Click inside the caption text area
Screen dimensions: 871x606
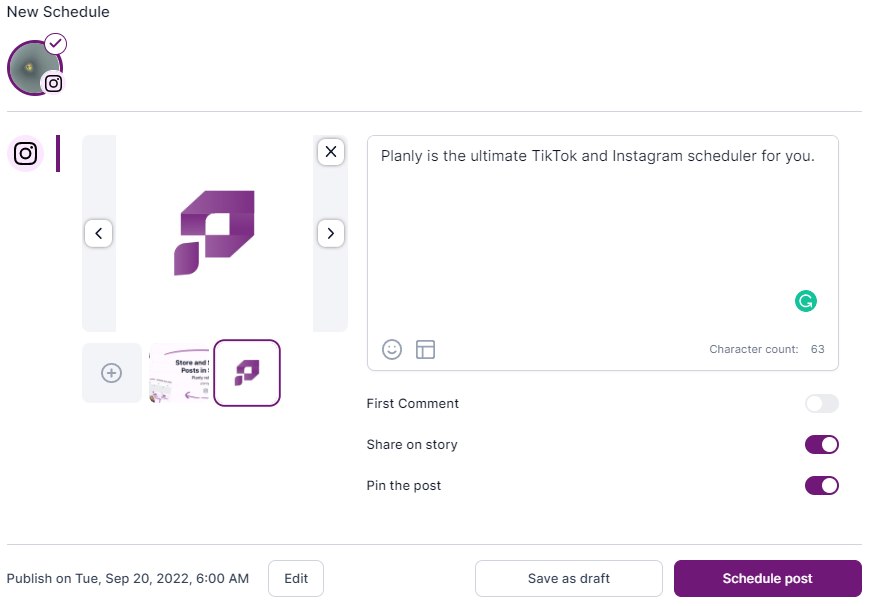(603, 233)
